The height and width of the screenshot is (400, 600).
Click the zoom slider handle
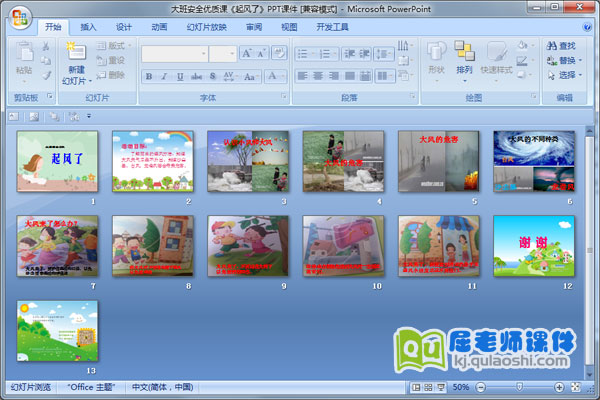(518, 386)
